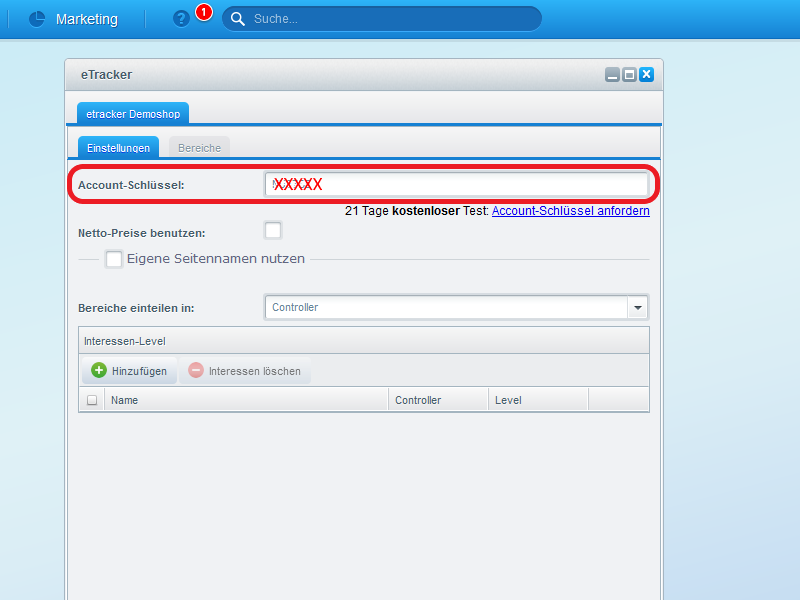
Task: Tick the Eigene Seitennamen nutzen checkbox
Action: pyautogui.click(x=114, y=259)
